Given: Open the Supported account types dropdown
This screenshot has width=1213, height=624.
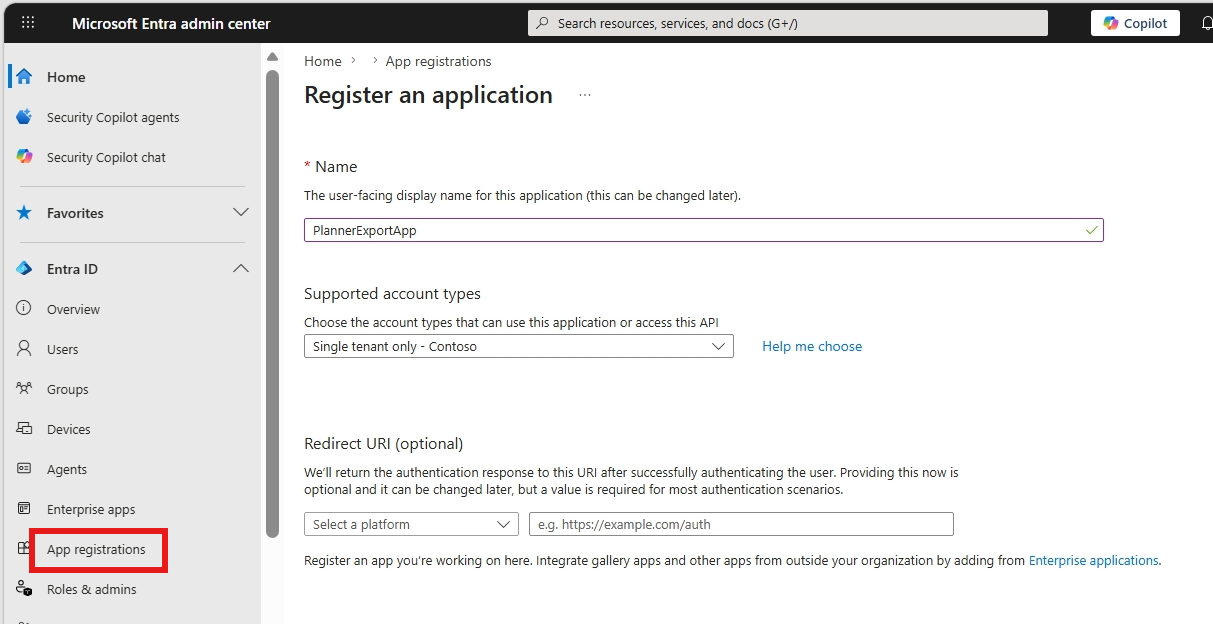Looking at the screenshot, I should tap(519, 346).
